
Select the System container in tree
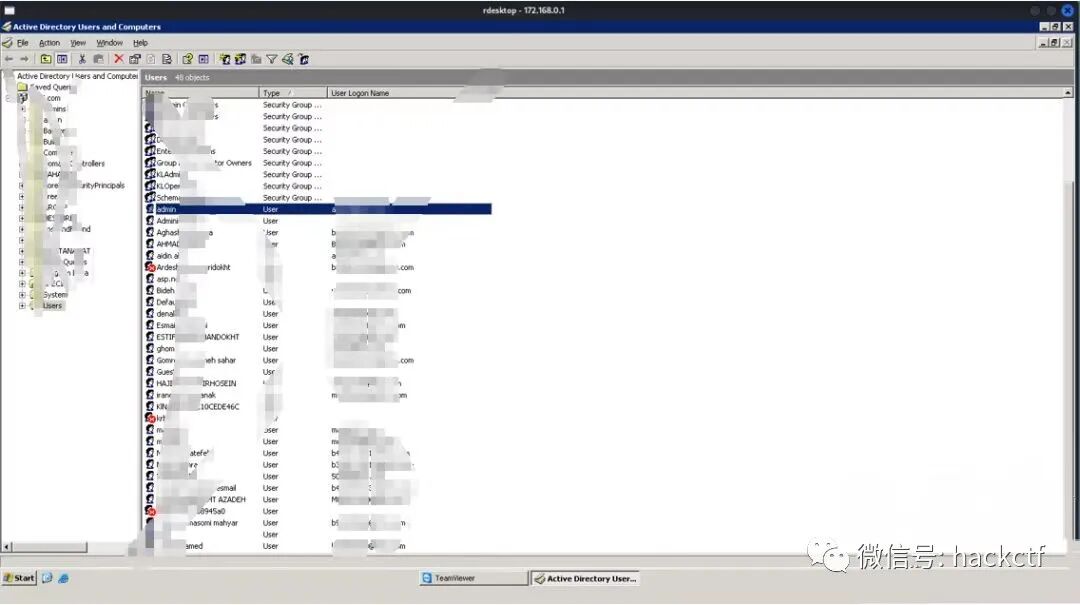pos(55,294)
